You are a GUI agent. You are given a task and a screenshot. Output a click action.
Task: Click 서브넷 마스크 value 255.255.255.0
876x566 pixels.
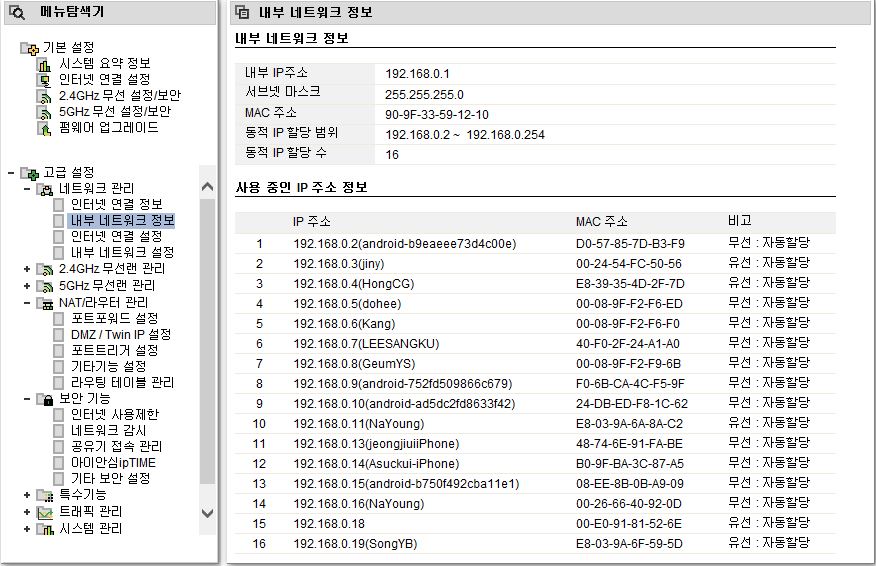click(x=425, y=95)
